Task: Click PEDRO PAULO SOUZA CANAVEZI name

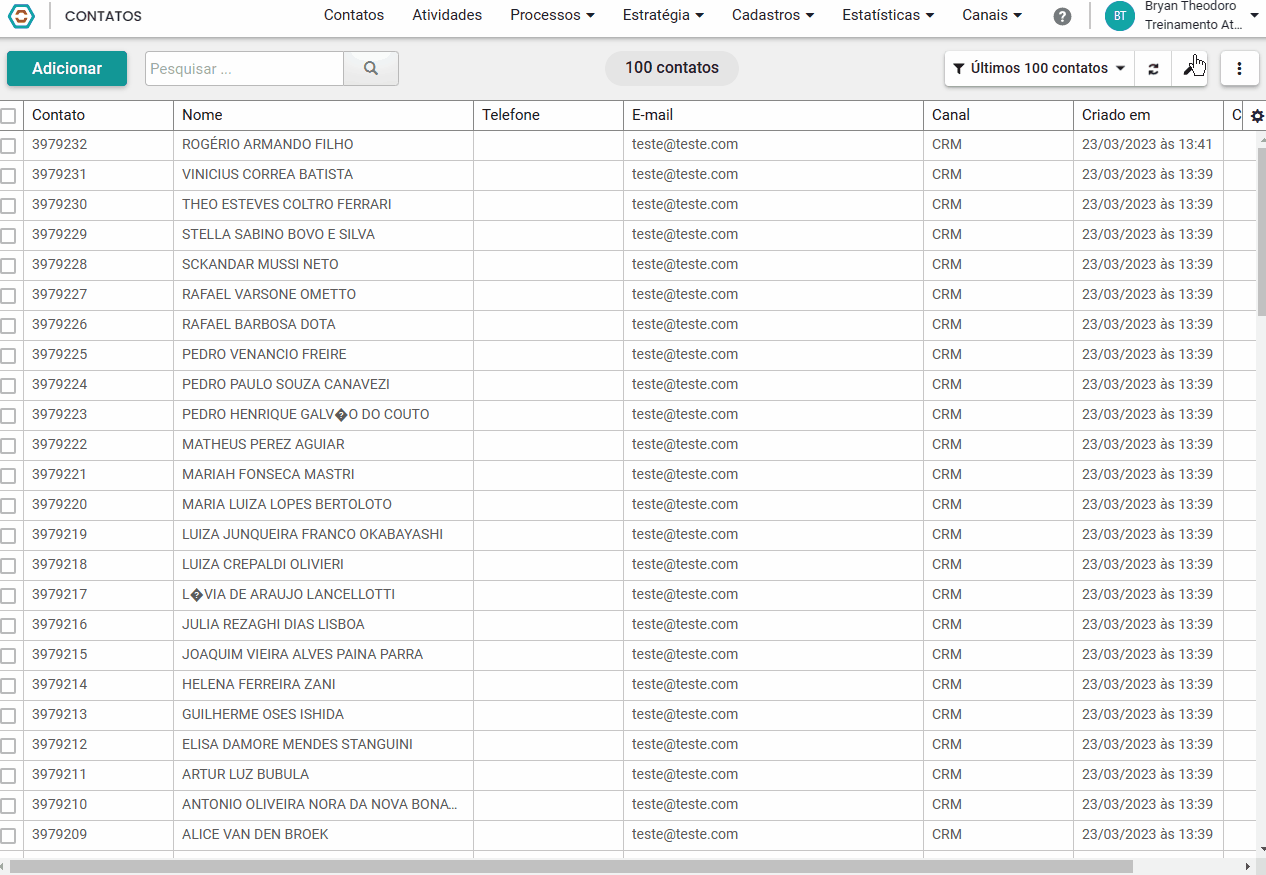Action: click(x=286, y=384)
